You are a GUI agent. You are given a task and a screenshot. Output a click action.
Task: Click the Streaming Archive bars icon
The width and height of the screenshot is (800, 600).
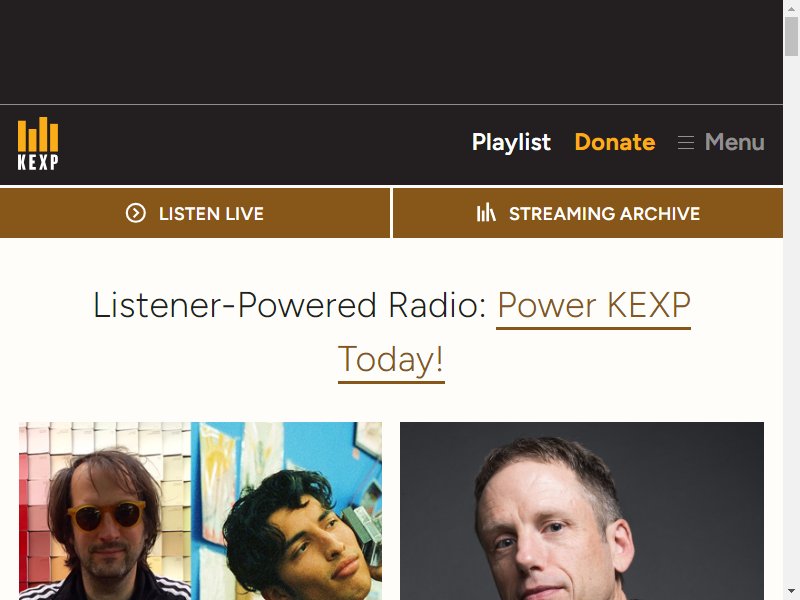tap(486, 213)
